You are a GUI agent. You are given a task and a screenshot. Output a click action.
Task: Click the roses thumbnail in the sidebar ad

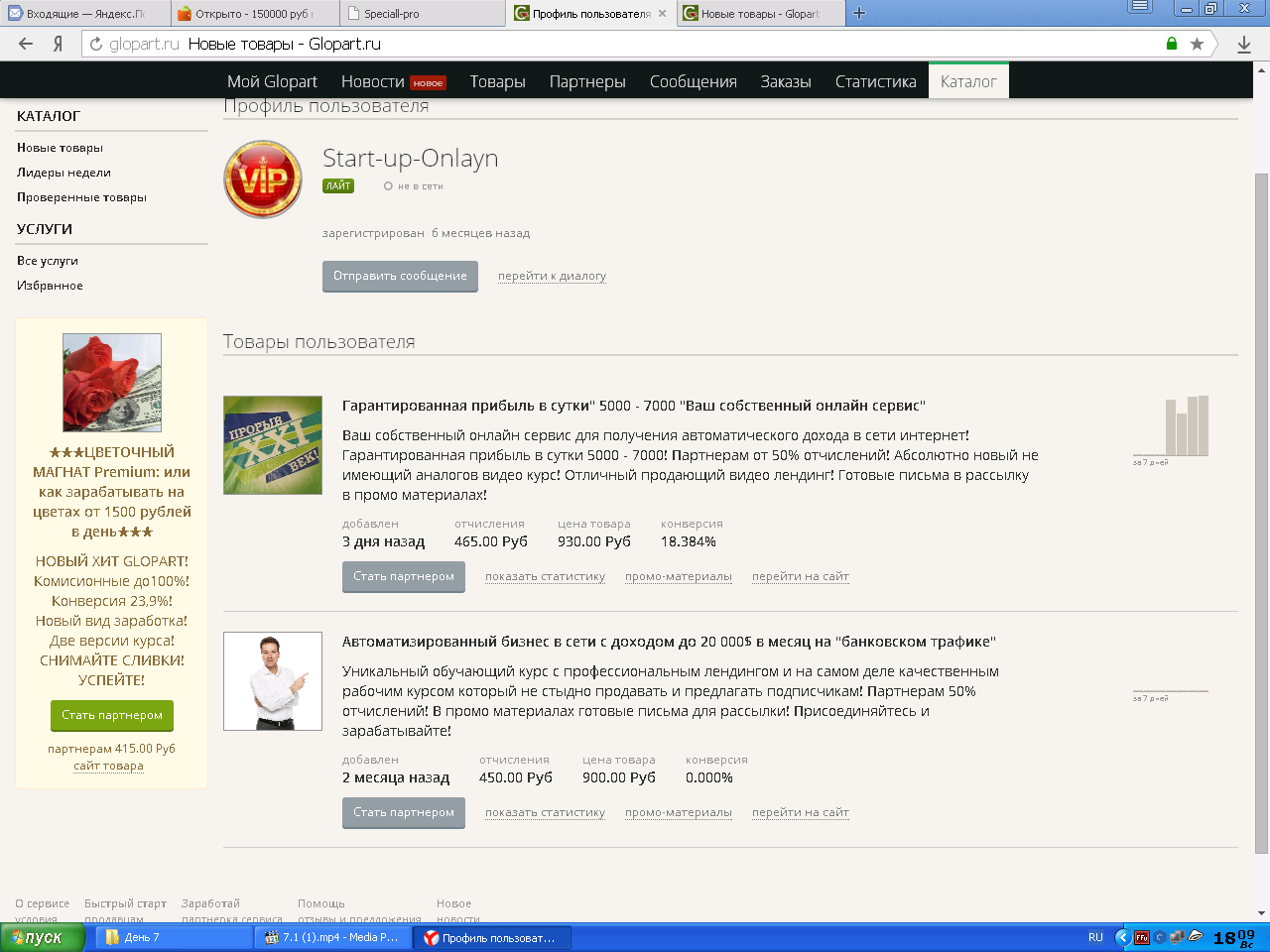click(x=112, y=383)
